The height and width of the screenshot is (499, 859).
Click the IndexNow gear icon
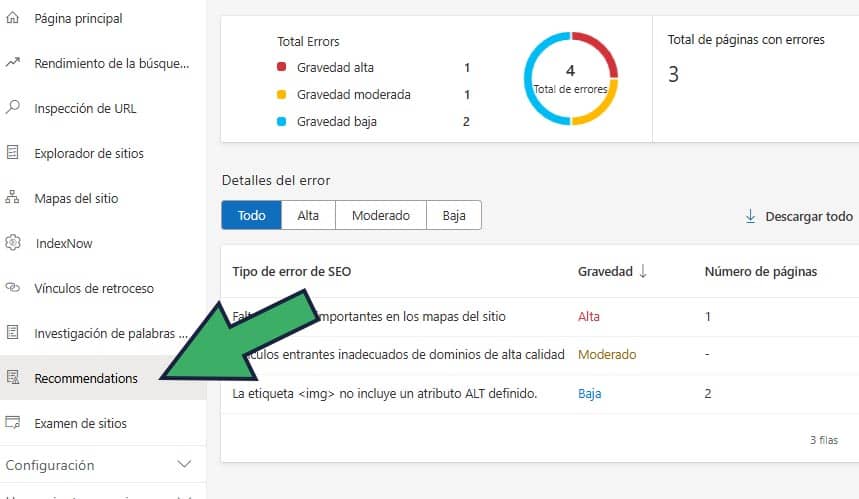point(13,242)
